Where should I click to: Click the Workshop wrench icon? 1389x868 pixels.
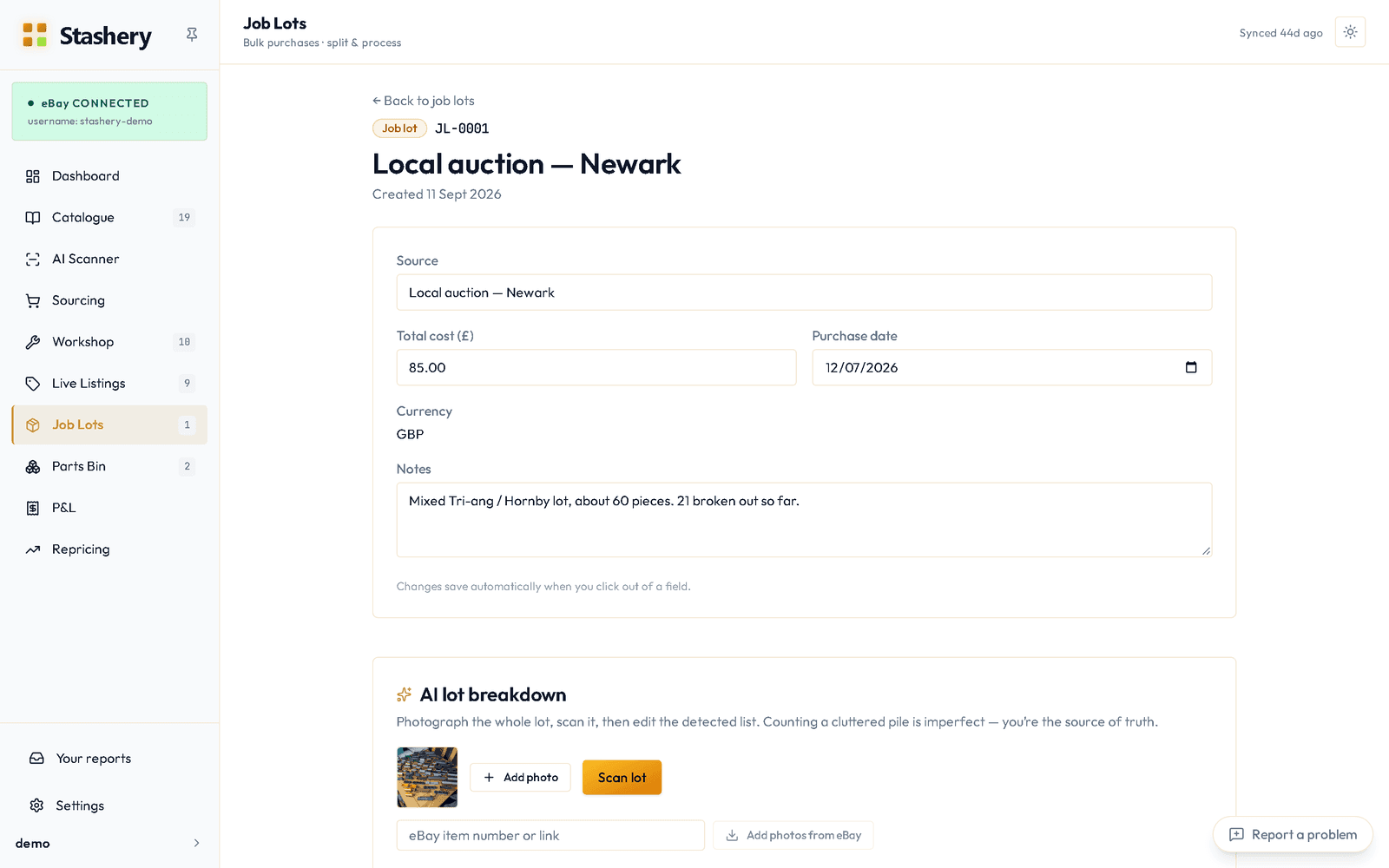click(33, 342)
